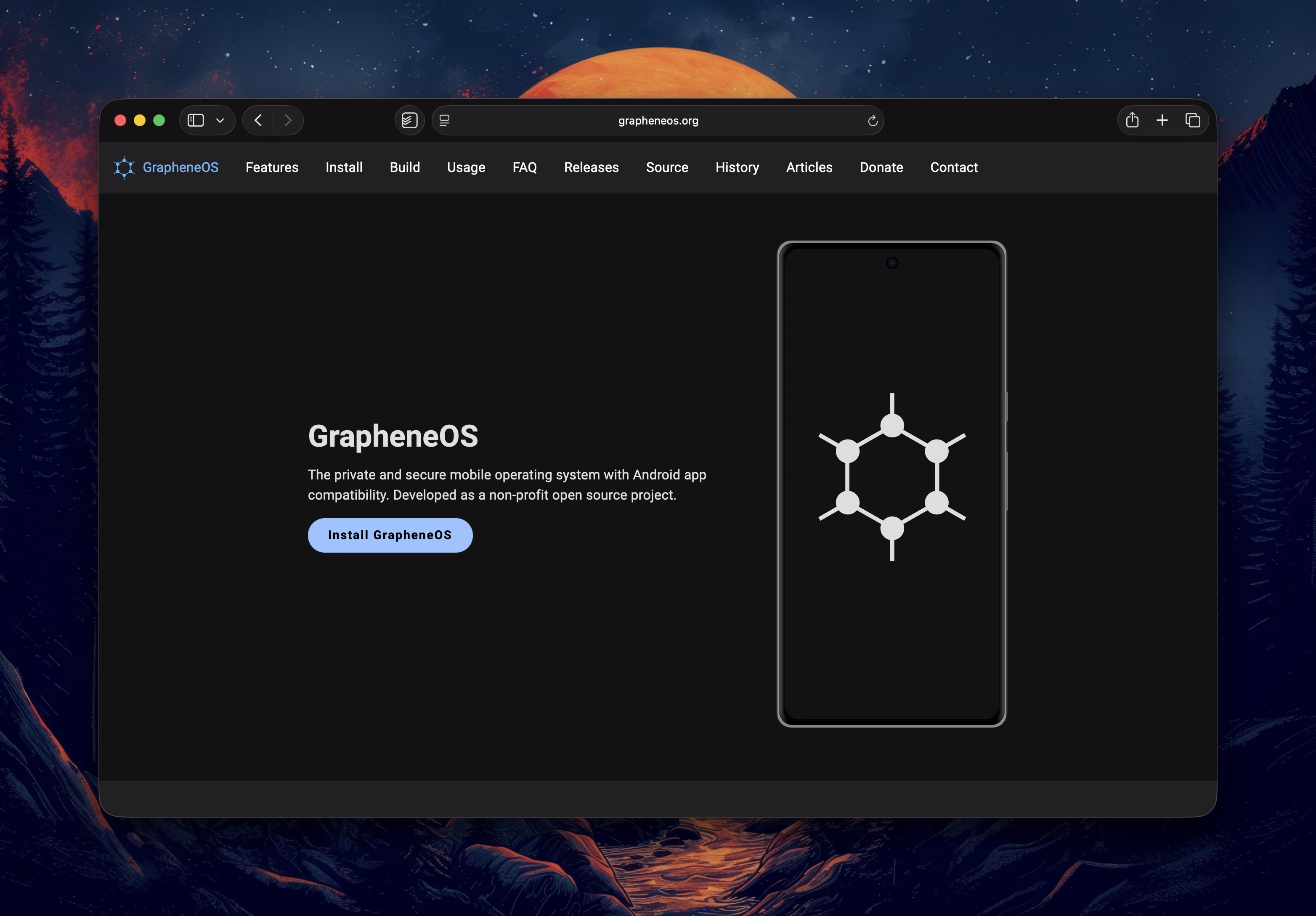The height and width of the screenshot is (916, 1316).
Task: Open the page menu icon in address bar
Action: point(444,120)
